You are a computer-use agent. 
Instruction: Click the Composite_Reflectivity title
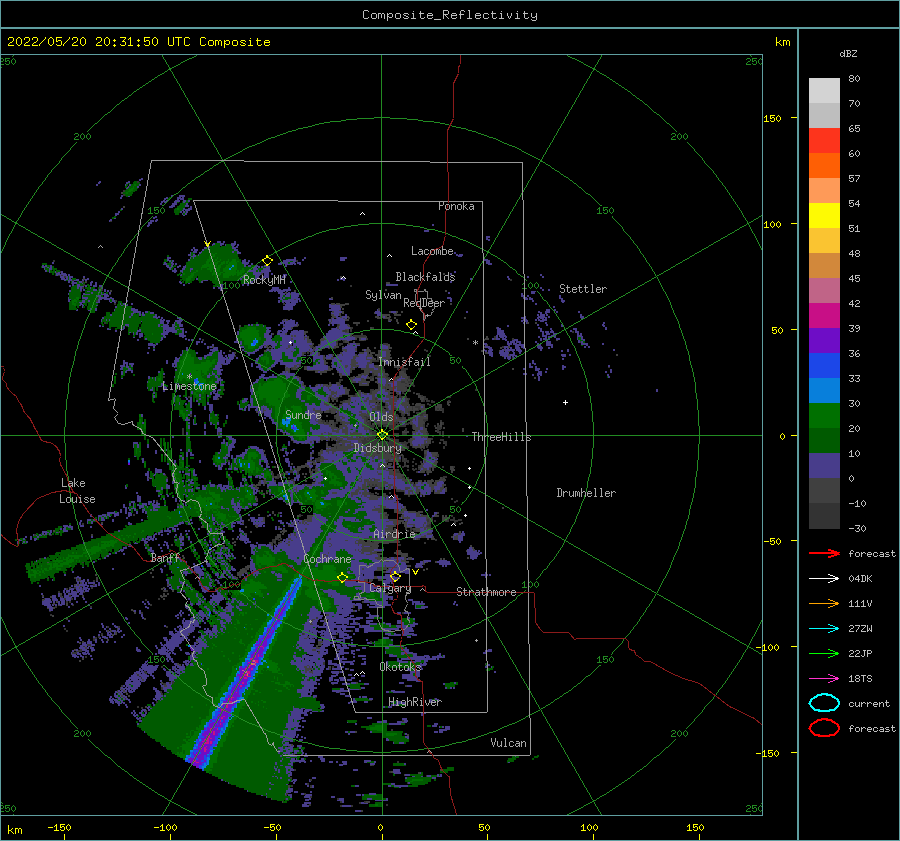pos(450,15)
